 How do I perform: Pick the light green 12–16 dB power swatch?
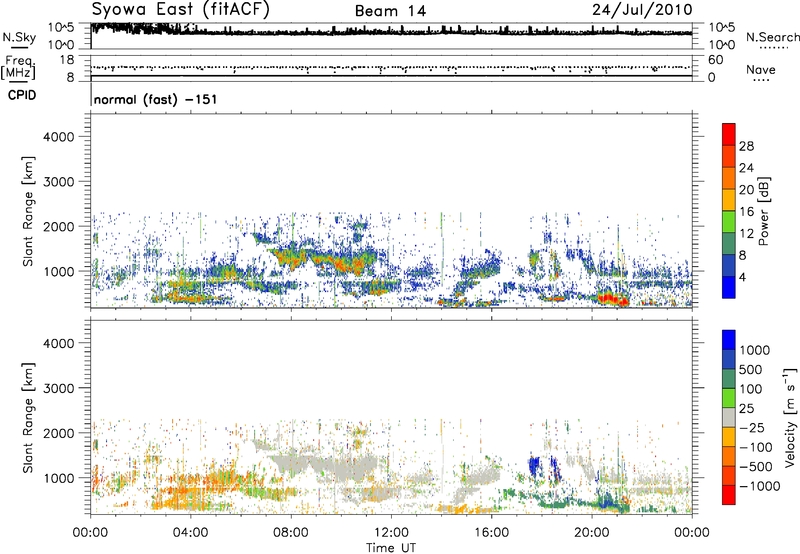pos(729,222)
